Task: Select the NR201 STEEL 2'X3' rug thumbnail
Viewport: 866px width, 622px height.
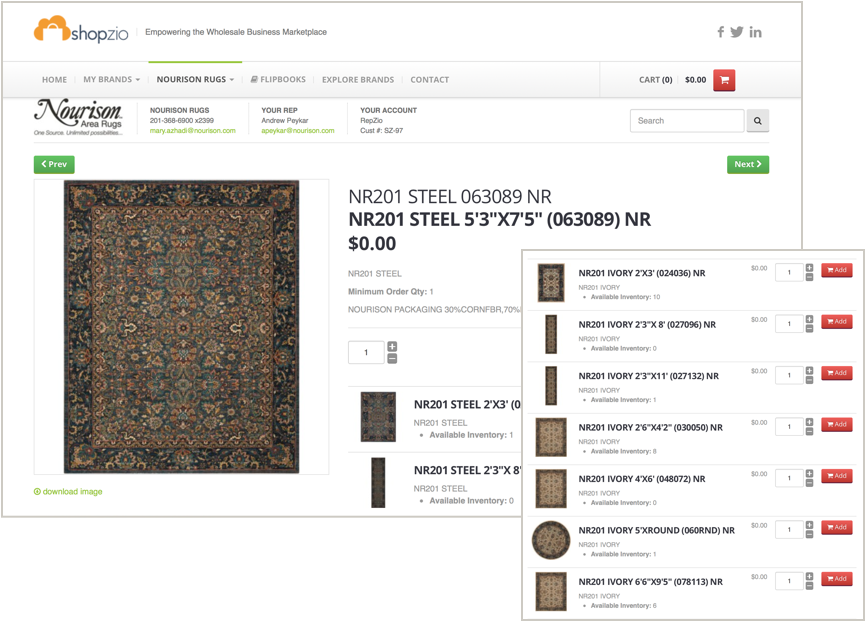Action: (x=378, y=417)
